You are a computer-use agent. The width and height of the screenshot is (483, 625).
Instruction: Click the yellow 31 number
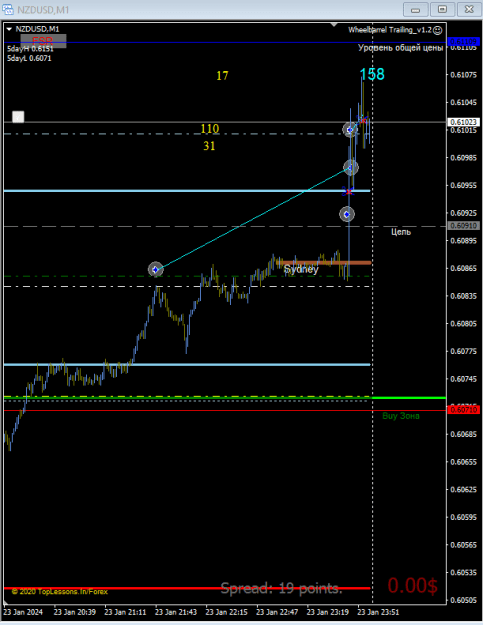209,146
